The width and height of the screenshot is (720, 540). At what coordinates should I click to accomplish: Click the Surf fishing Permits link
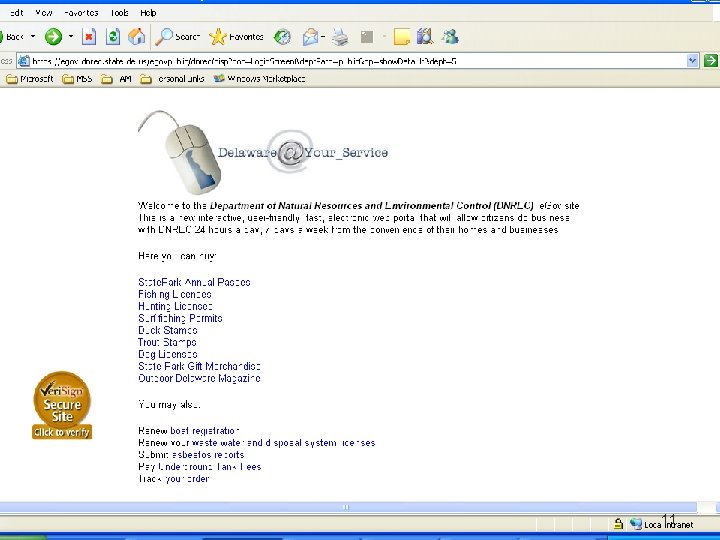pyautogui.click(x=180, y=318)
